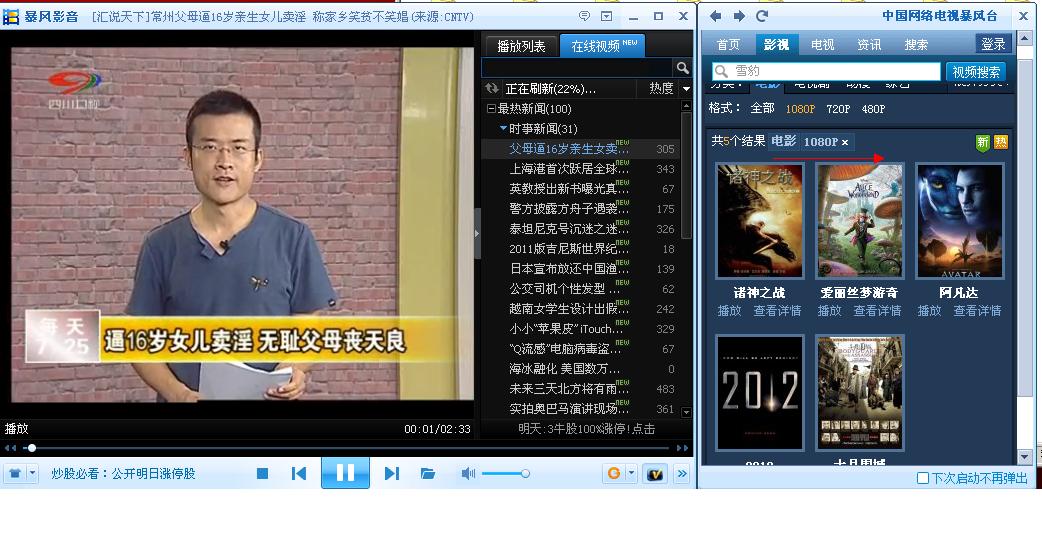Open the 爱丽丝梦游奇 poster thumbnail
The image size is (1042, 540).
(x=860, y=221)
